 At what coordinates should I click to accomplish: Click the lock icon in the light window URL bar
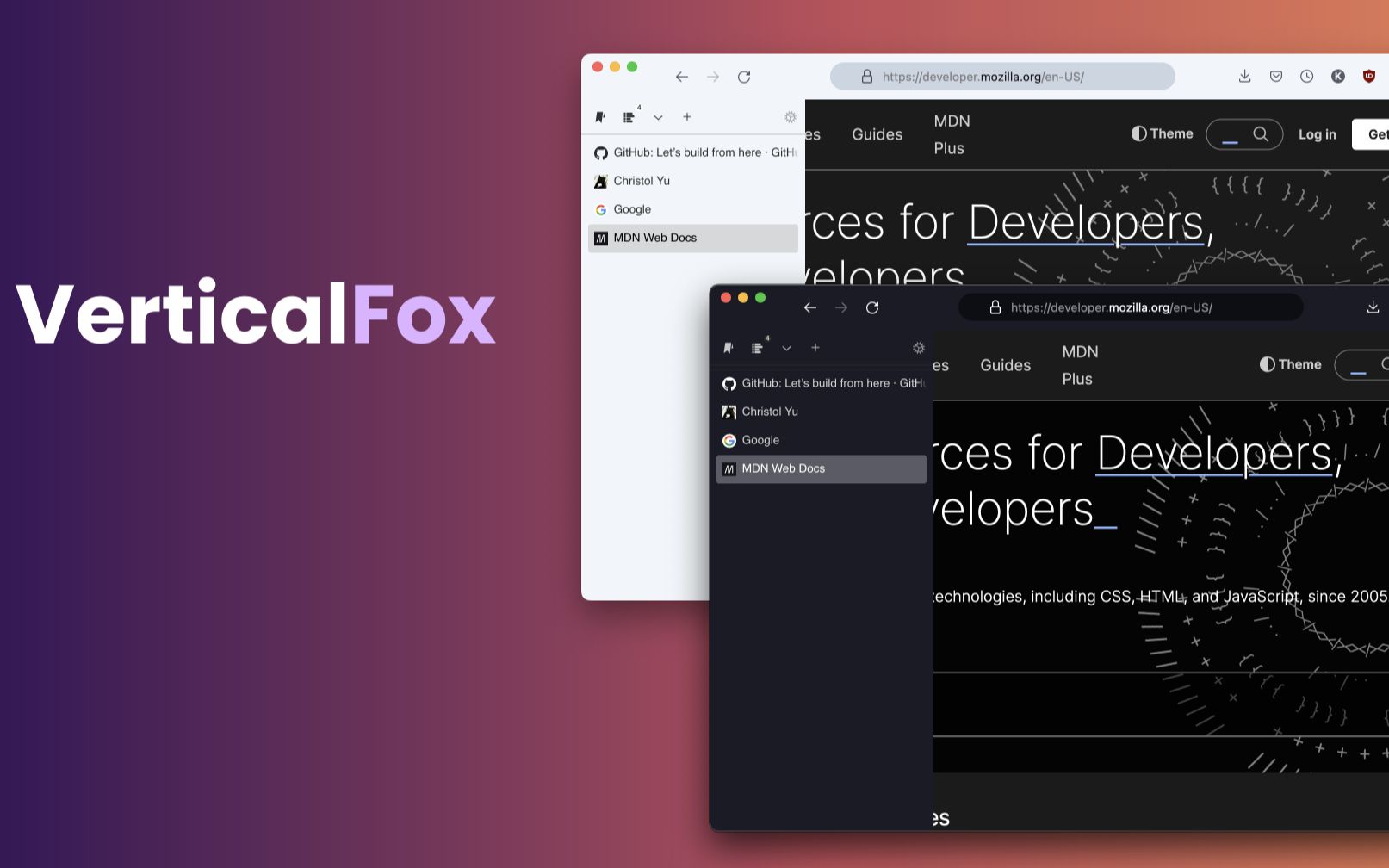click(x=867, y=77)
